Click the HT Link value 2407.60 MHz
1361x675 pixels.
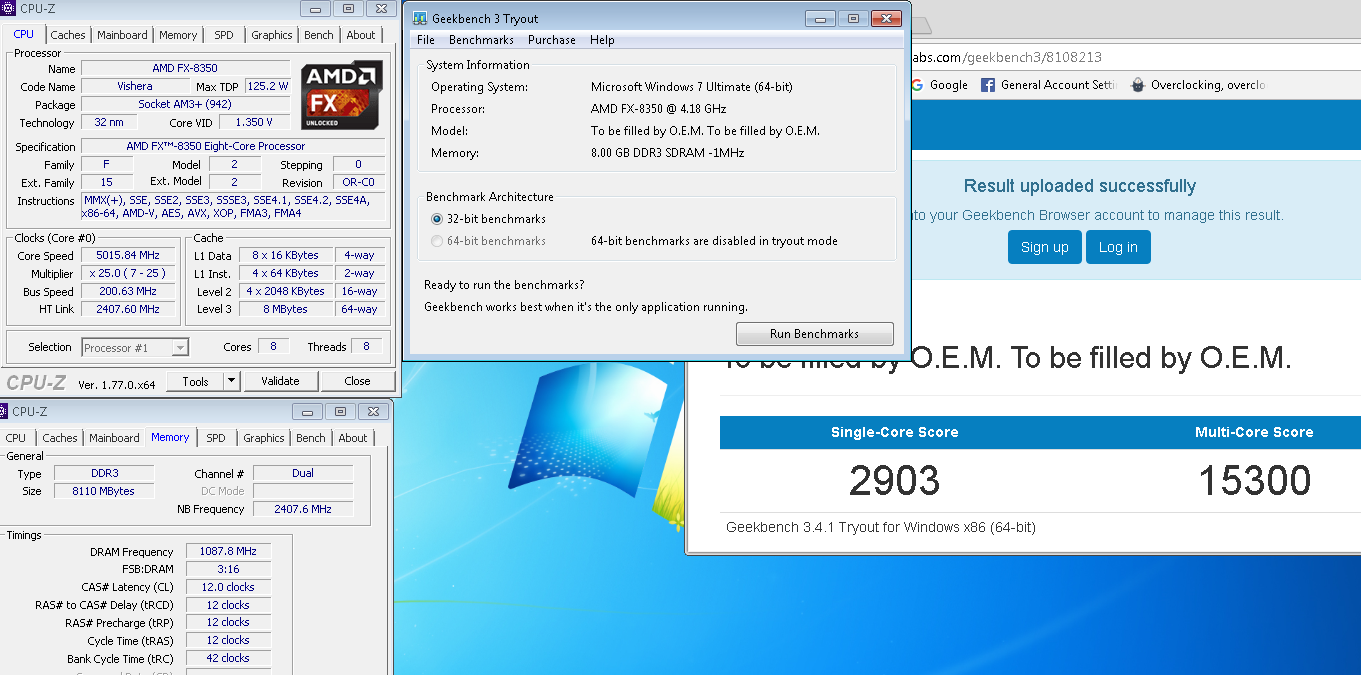click(127, 310)
